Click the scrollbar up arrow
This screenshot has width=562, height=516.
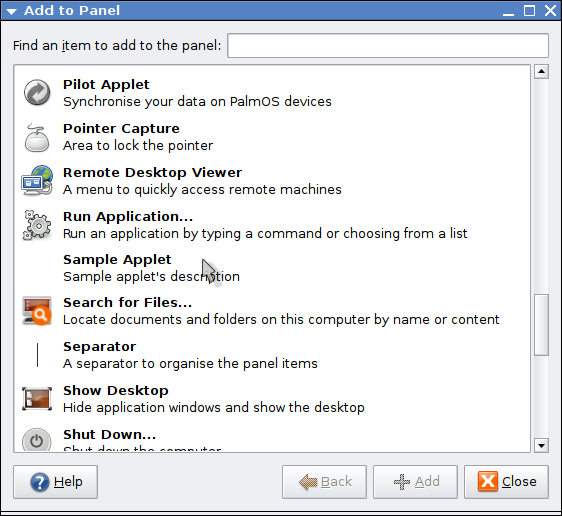[541, 72]
